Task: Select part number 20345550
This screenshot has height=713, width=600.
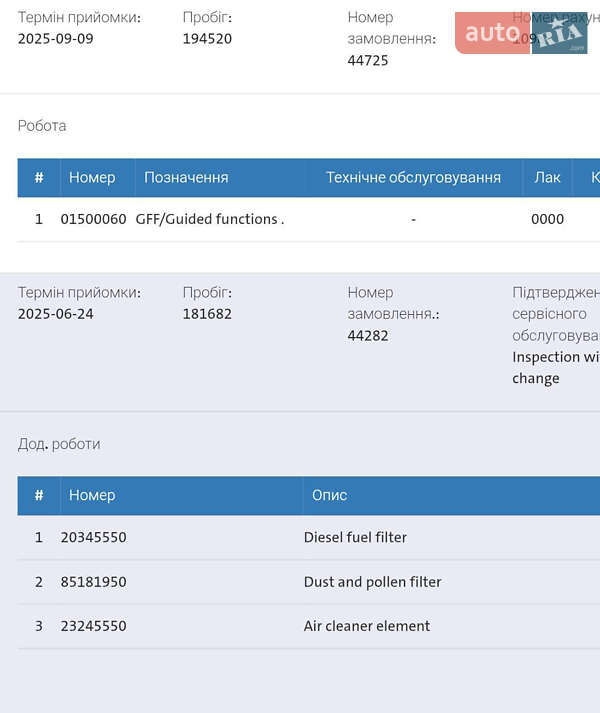Action: click(93, 537)
